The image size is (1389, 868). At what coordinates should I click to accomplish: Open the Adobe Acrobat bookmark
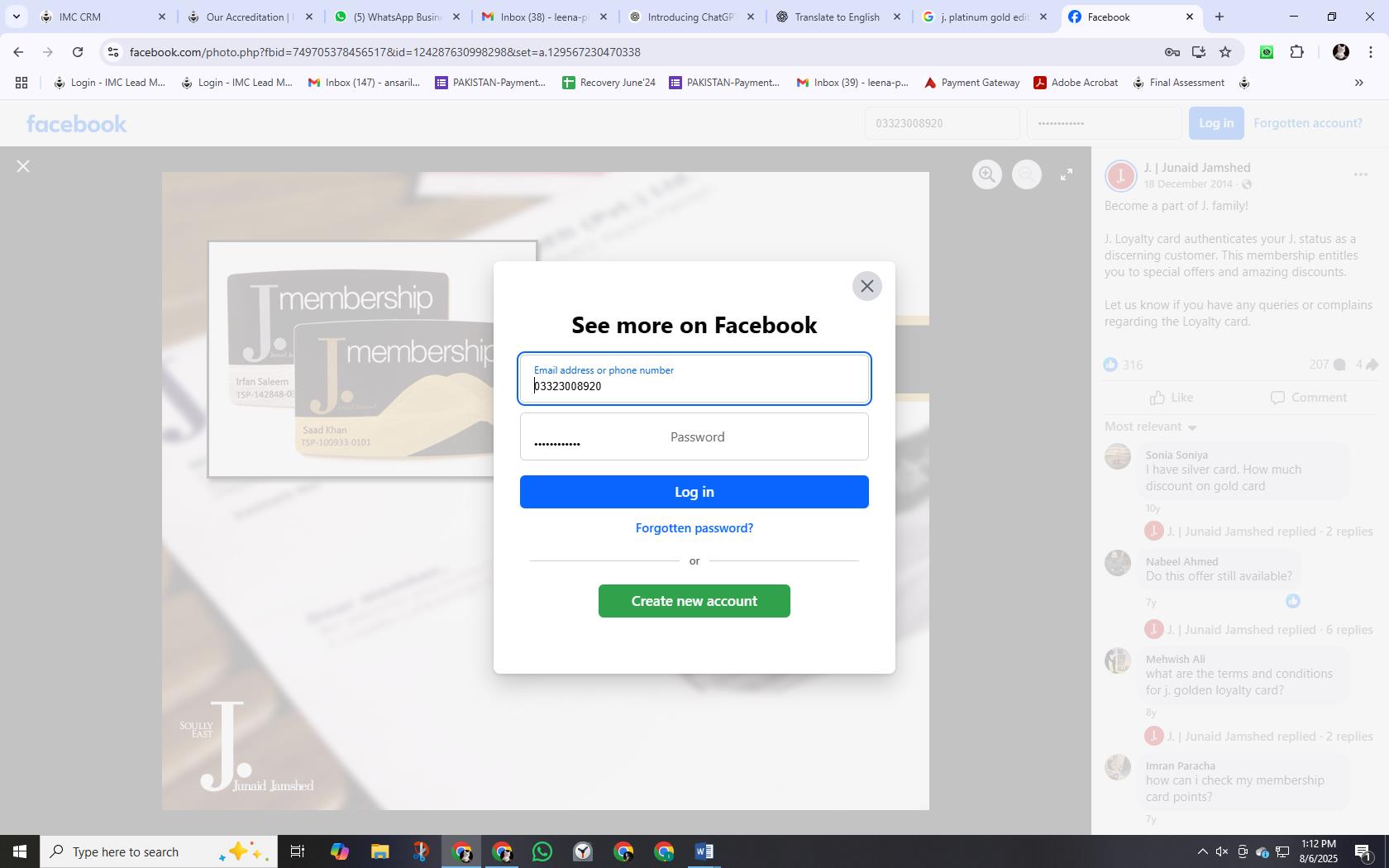coord(1076,83)
